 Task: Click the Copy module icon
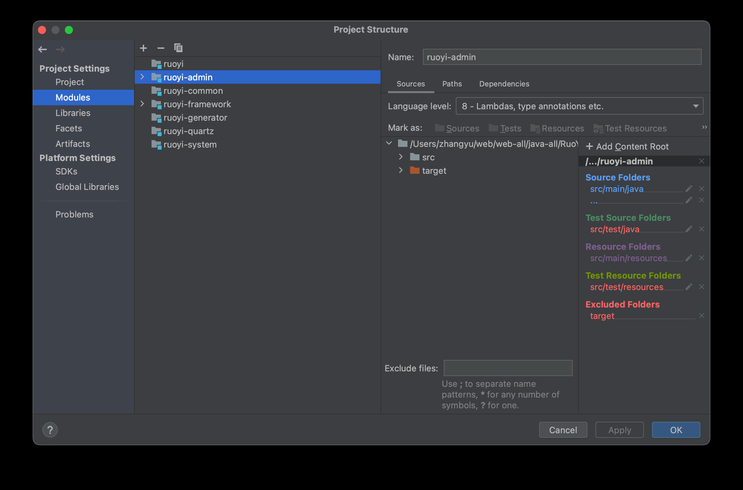click(178, 48)
